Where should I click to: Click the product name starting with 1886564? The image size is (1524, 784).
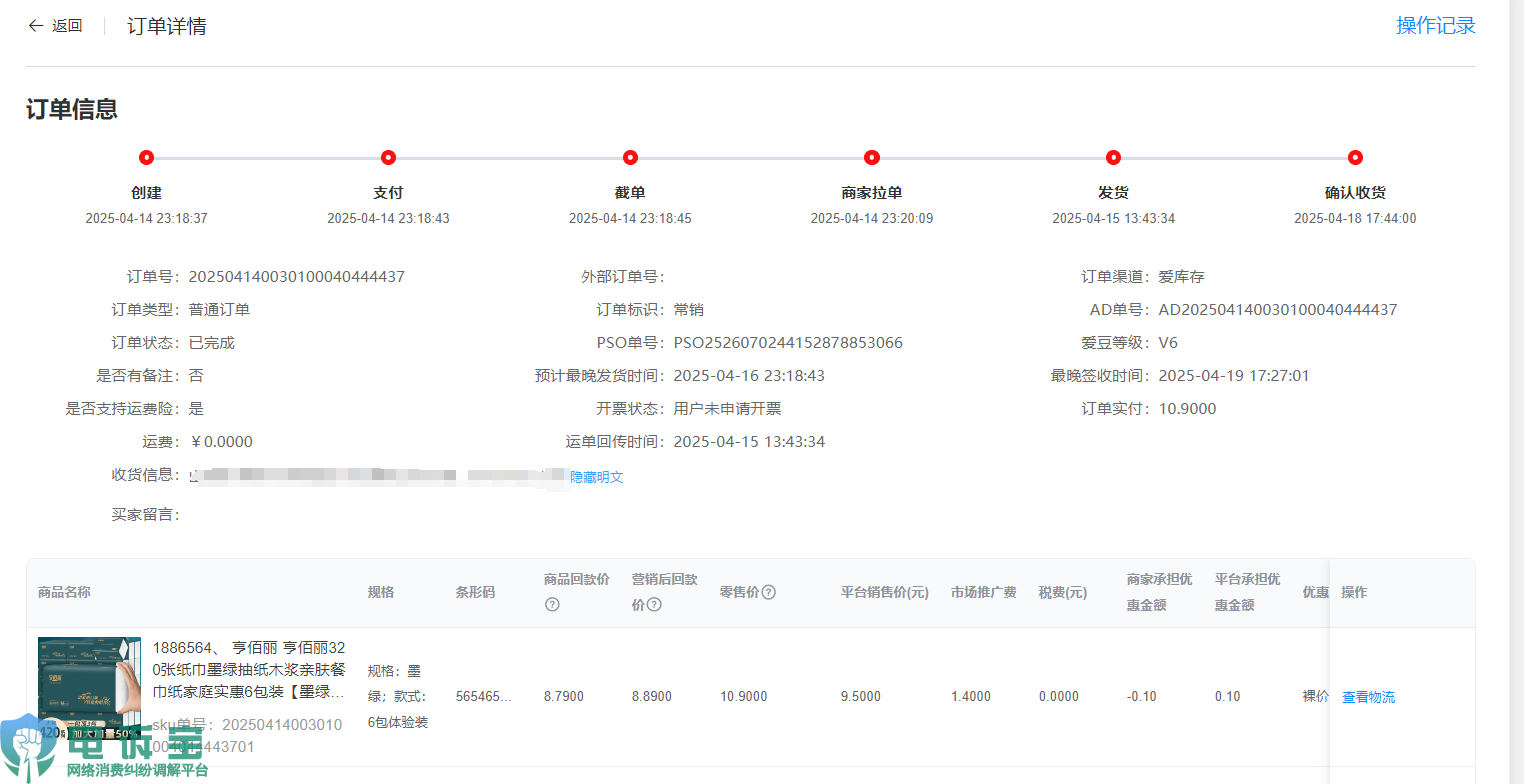(x=249, y=669)
